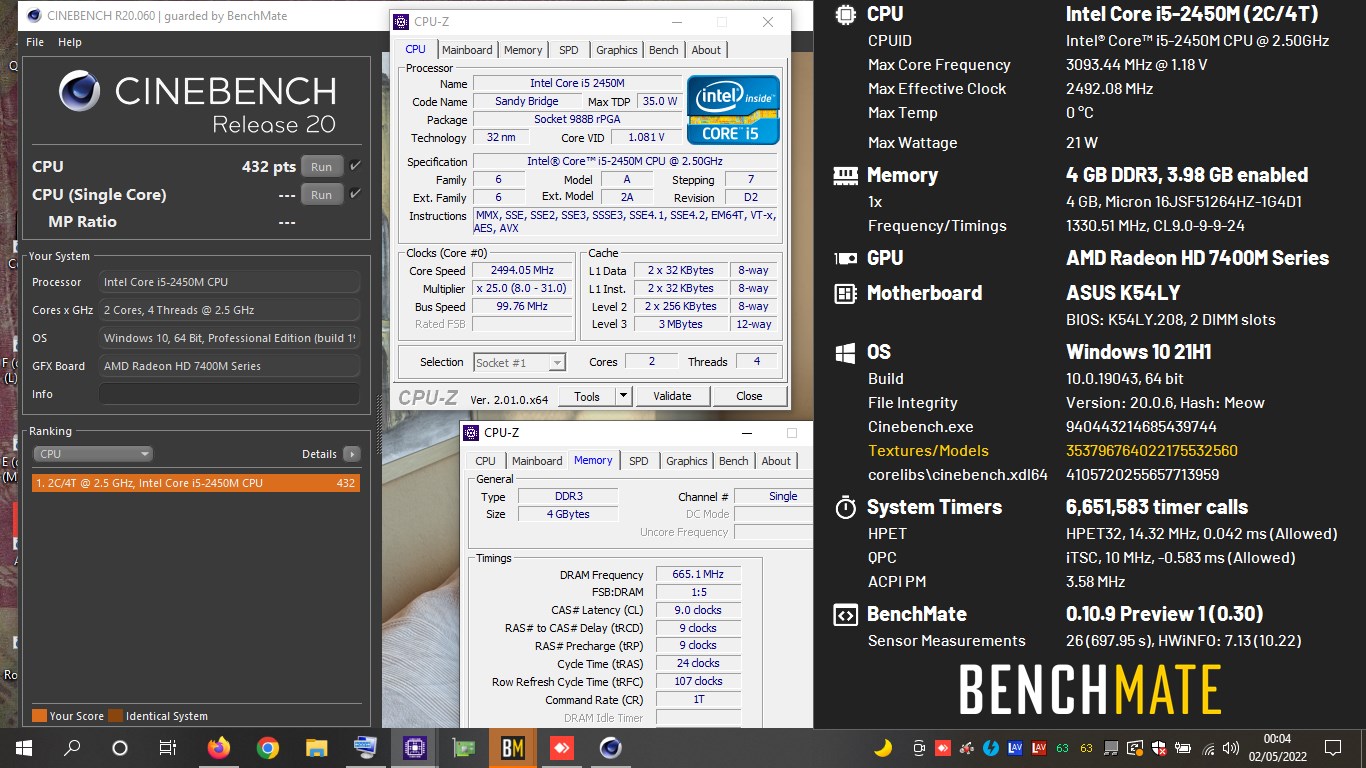Run the CPU multi-core benchmark

[322, 167]
